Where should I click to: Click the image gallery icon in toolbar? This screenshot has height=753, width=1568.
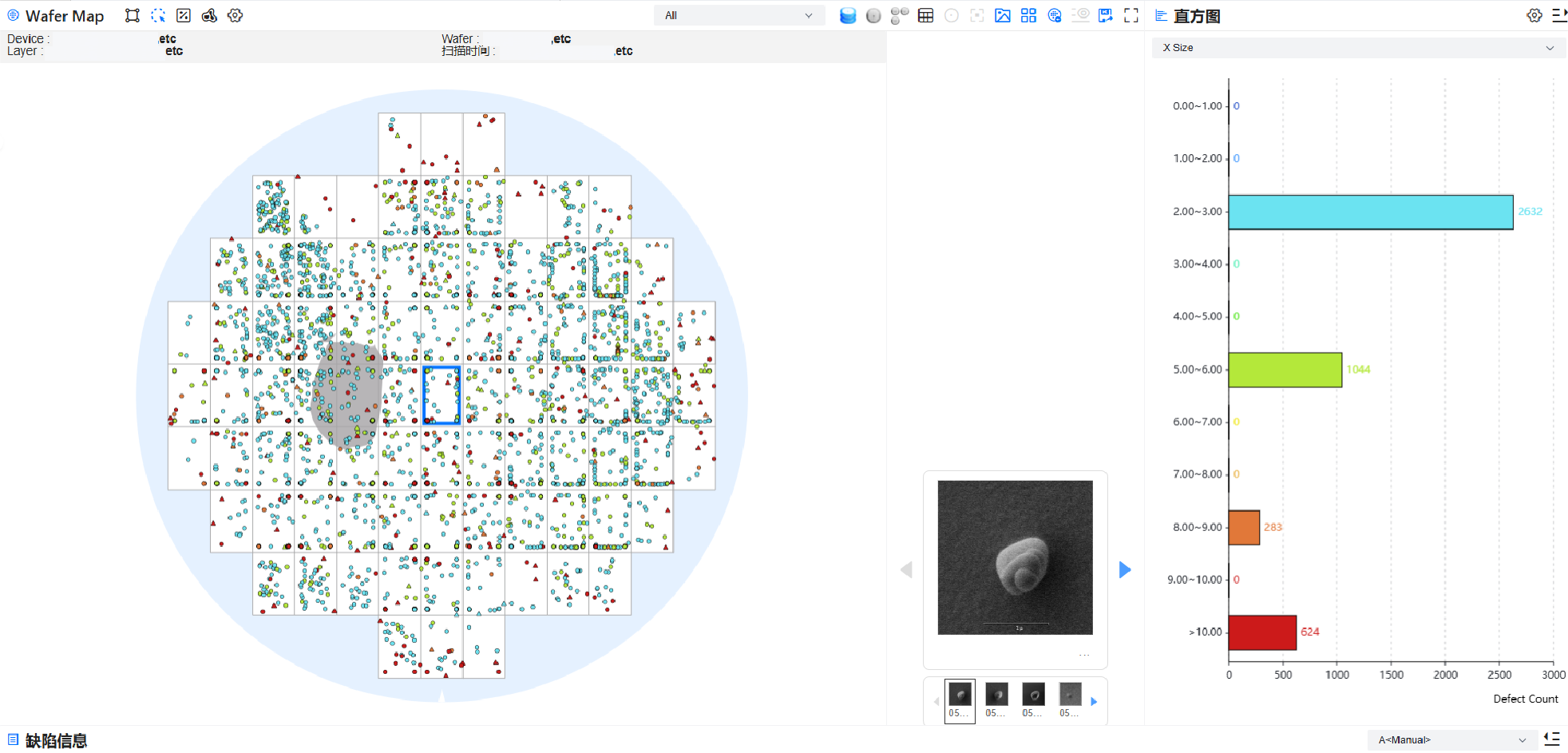coord(1003,15)
